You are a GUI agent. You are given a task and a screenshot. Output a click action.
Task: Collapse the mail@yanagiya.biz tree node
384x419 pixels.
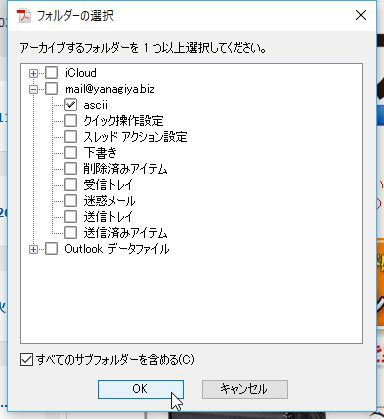pos(33,89)
